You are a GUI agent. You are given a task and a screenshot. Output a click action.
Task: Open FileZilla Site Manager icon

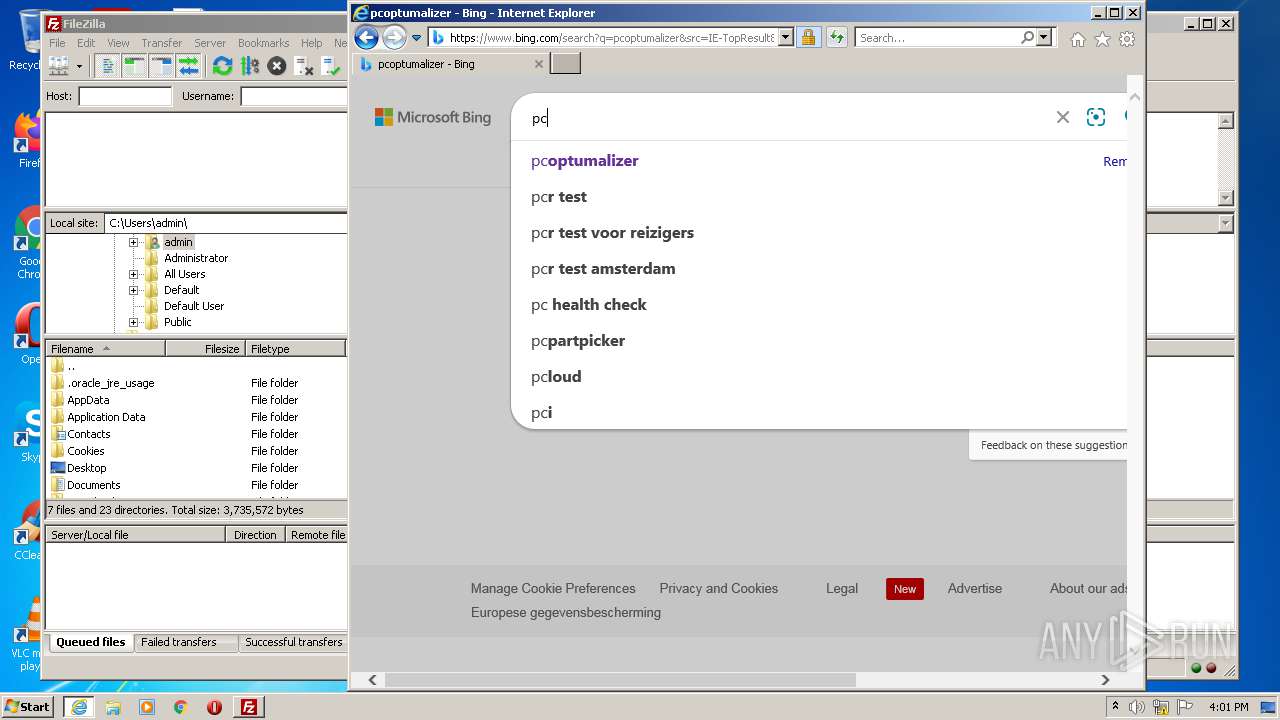point(58,66)
